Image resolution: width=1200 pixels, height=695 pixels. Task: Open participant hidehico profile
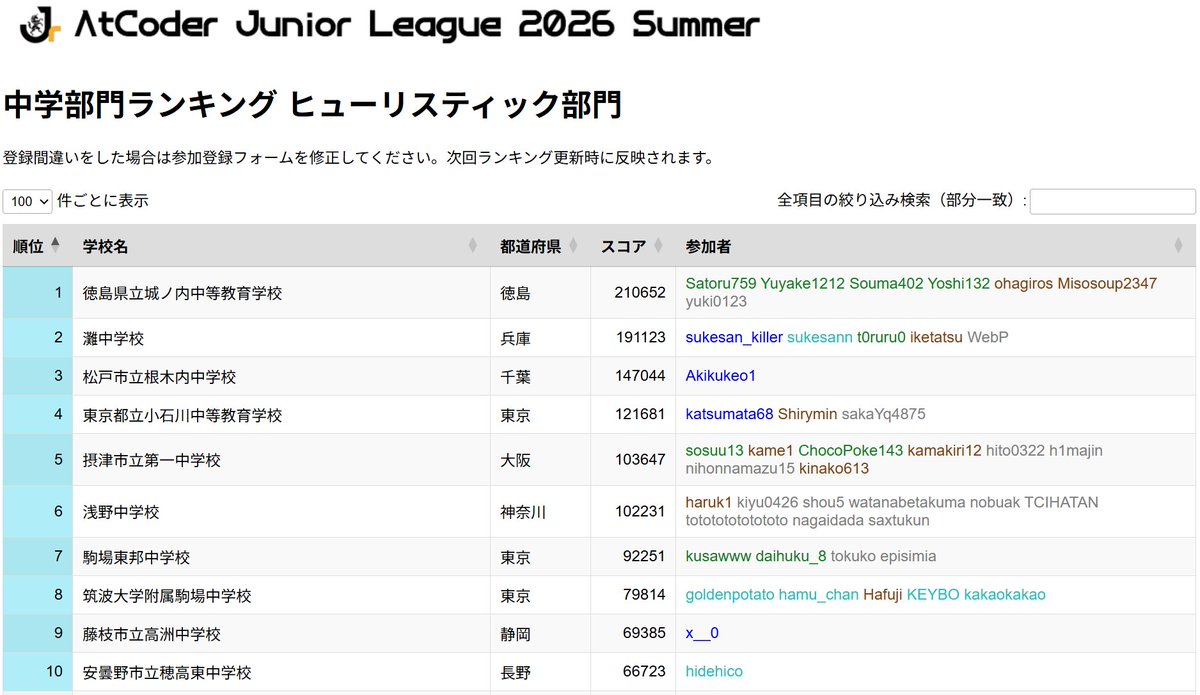point(714,672)
